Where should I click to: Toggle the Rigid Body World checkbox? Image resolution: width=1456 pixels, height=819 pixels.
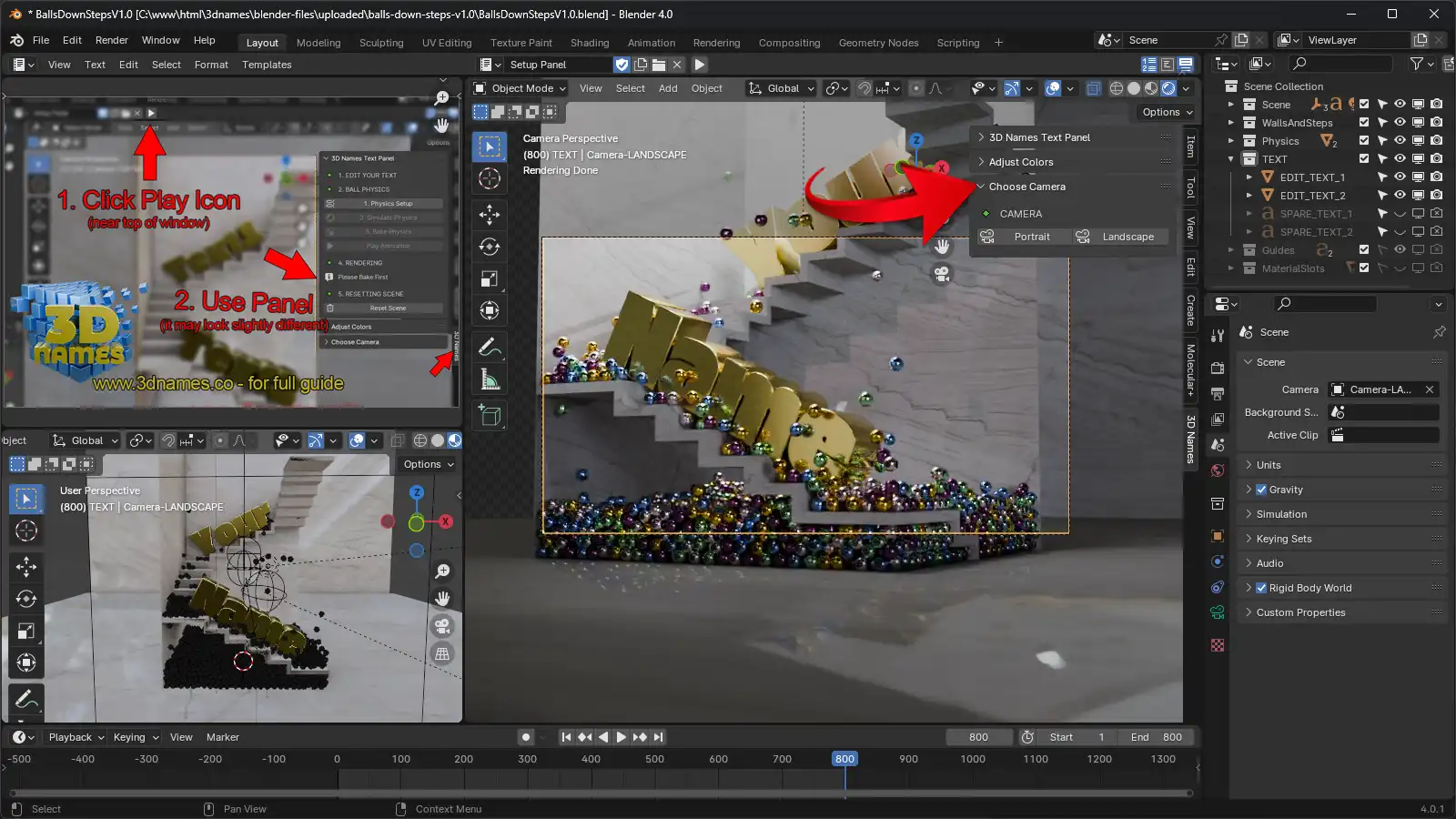(x=1261, y=588)
